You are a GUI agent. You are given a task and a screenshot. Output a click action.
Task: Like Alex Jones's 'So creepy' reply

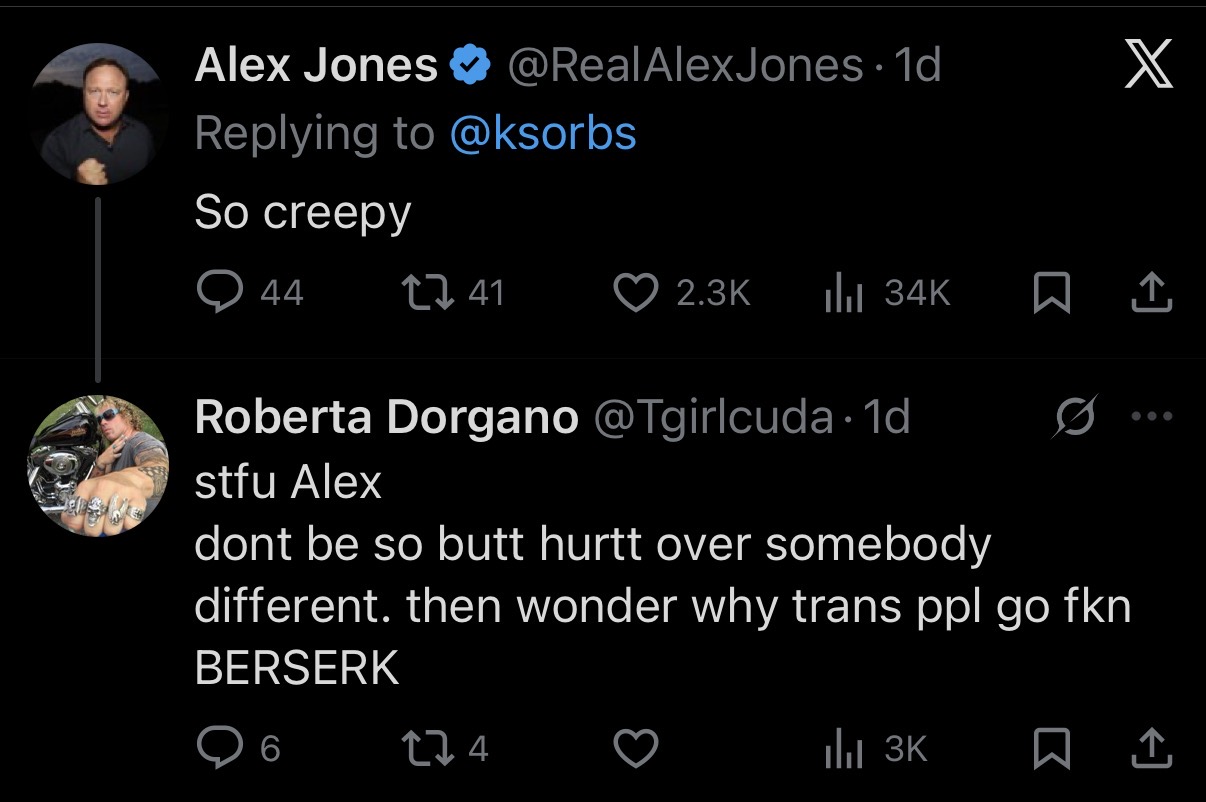click(681, 292)
